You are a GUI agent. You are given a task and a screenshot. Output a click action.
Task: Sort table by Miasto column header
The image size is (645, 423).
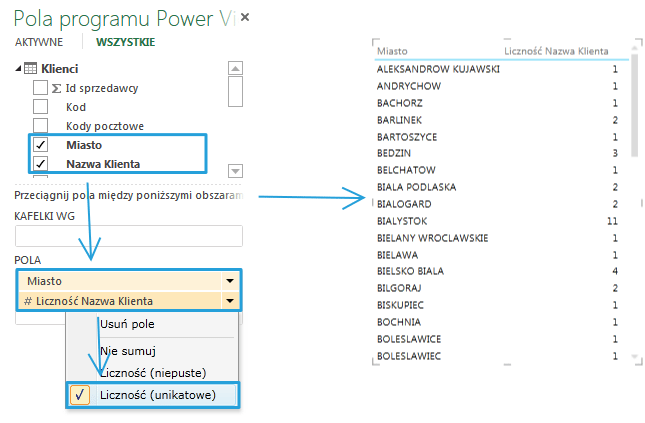click(x=393, y=49)
